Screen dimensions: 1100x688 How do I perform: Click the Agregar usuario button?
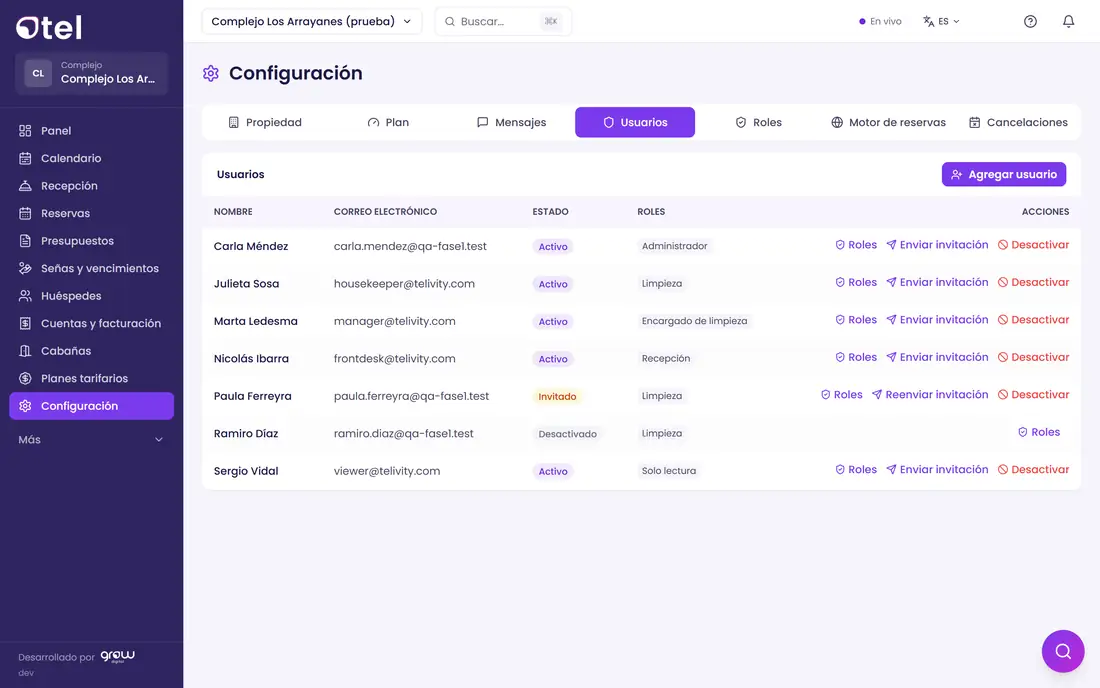(1004, 175)
